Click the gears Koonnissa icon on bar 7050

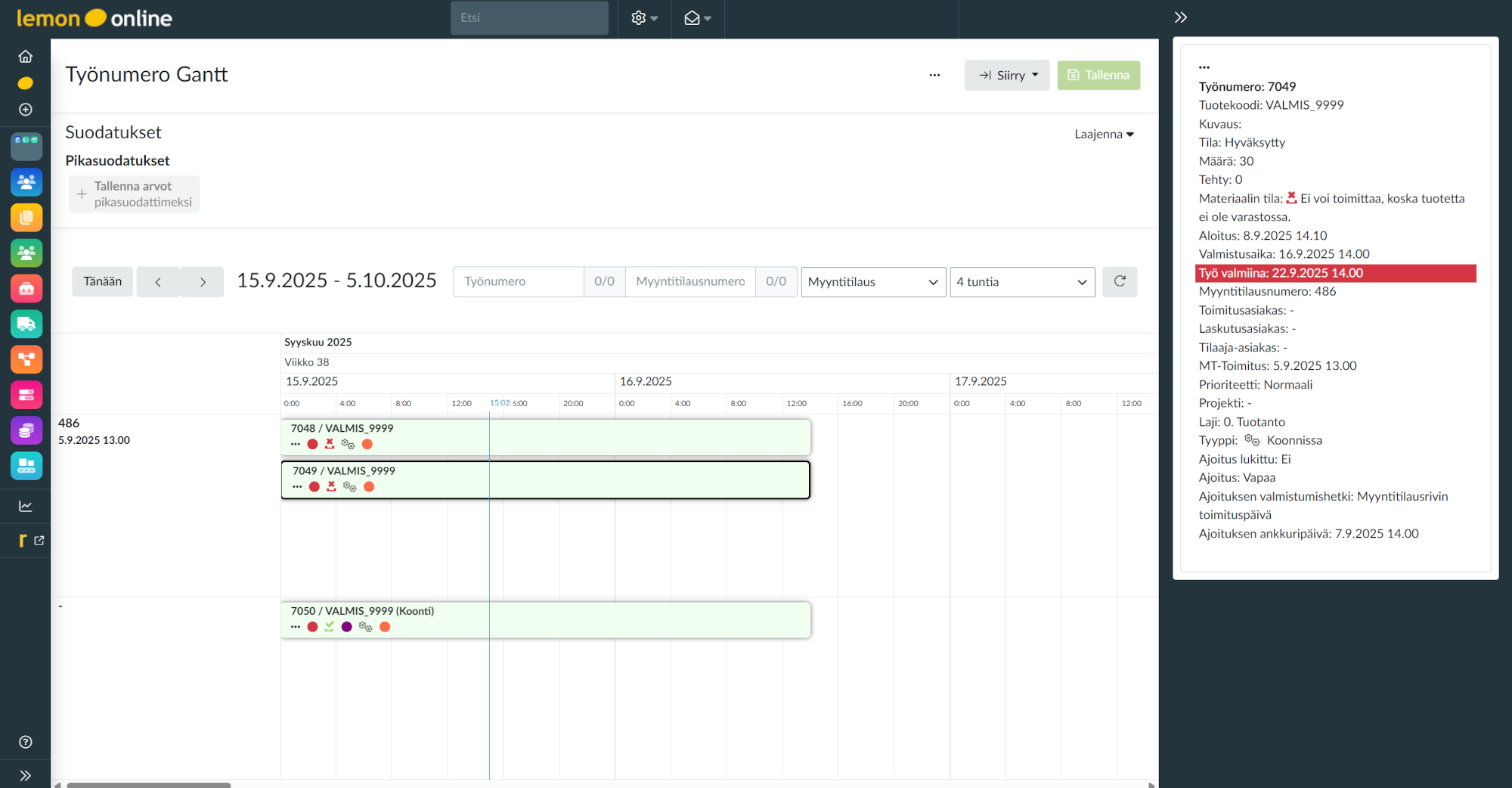(366, 627)
